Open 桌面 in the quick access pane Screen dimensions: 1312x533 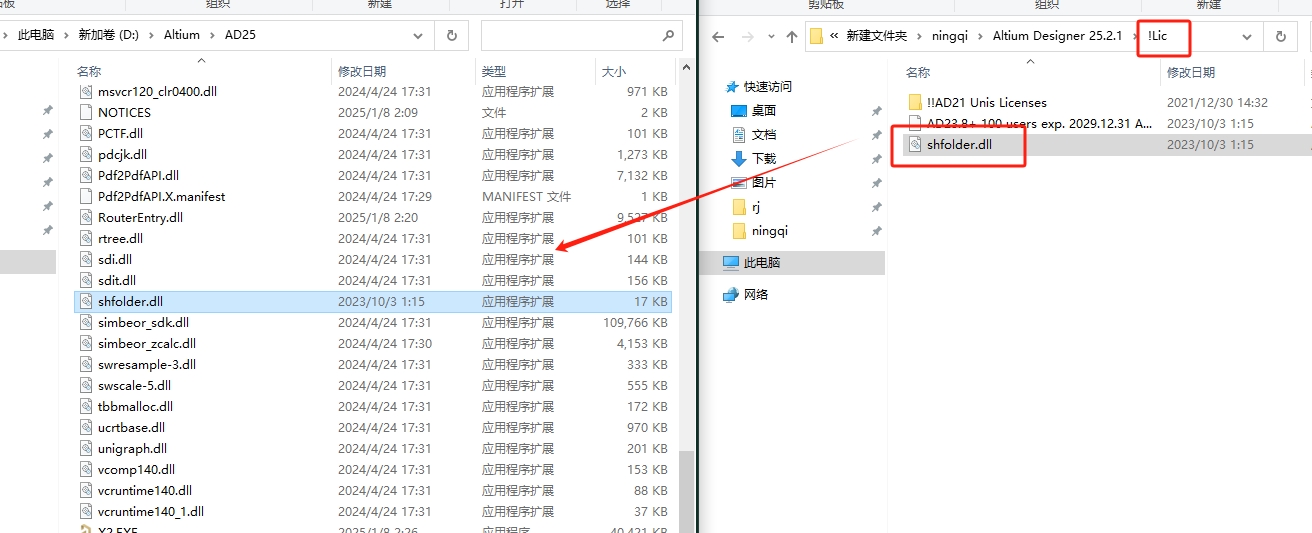click(763, 111)
